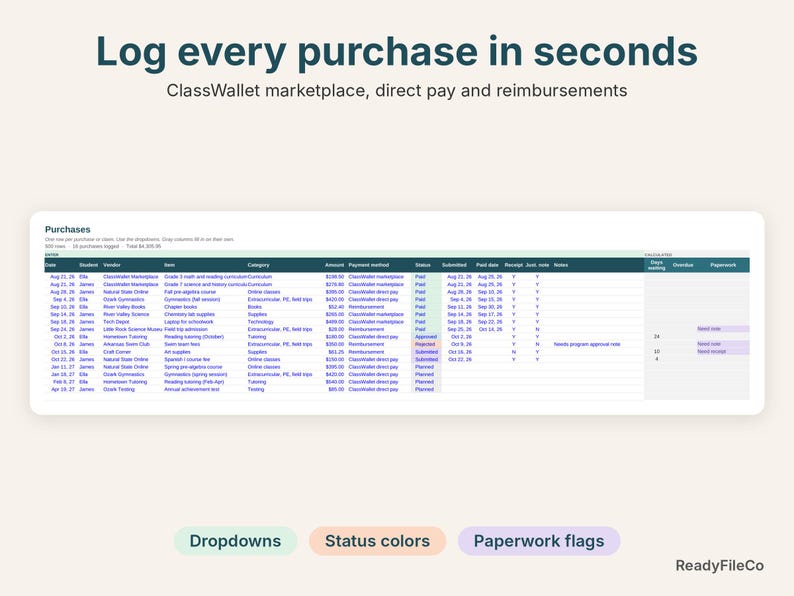Select the Rejected status cell
Image resolution: width=794 pixels, height=596 pixels.
click(x=426, y=344)
